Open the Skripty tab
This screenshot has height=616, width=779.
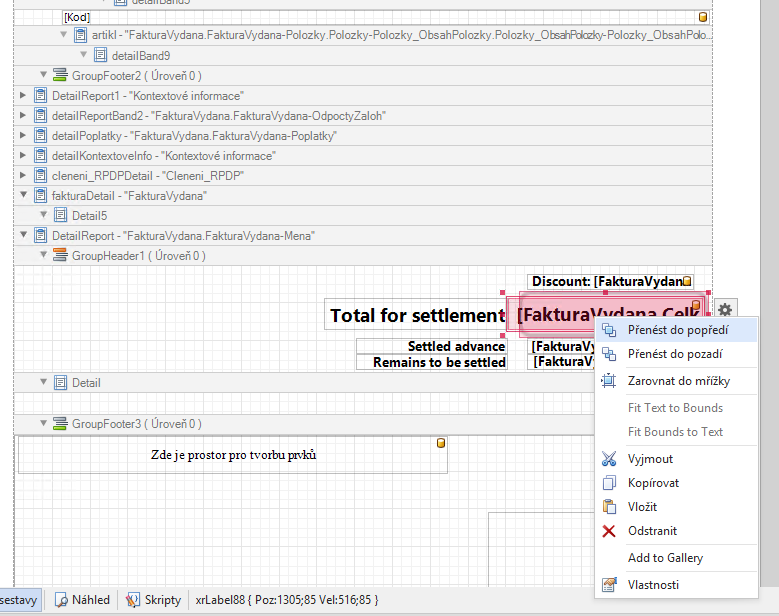[x=154, y=600]
